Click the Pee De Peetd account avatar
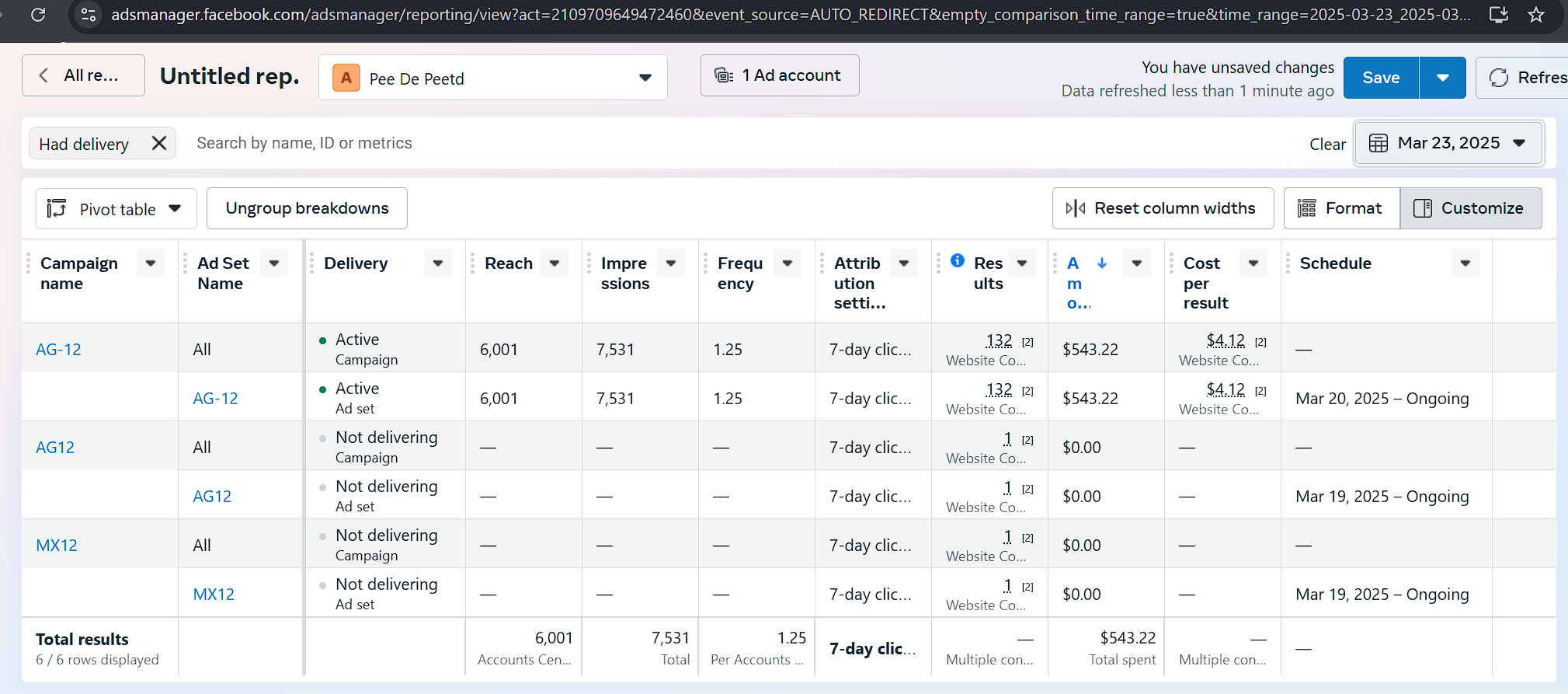1568x694 pixels. click(x=346, y=78)
